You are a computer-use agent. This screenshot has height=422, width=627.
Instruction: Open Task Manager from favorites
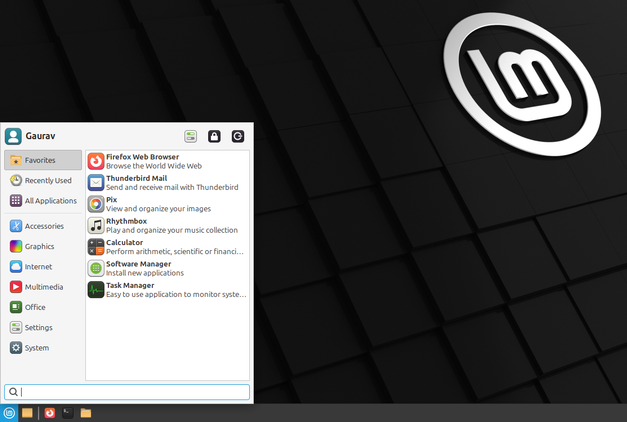click(x=168, y=290)
